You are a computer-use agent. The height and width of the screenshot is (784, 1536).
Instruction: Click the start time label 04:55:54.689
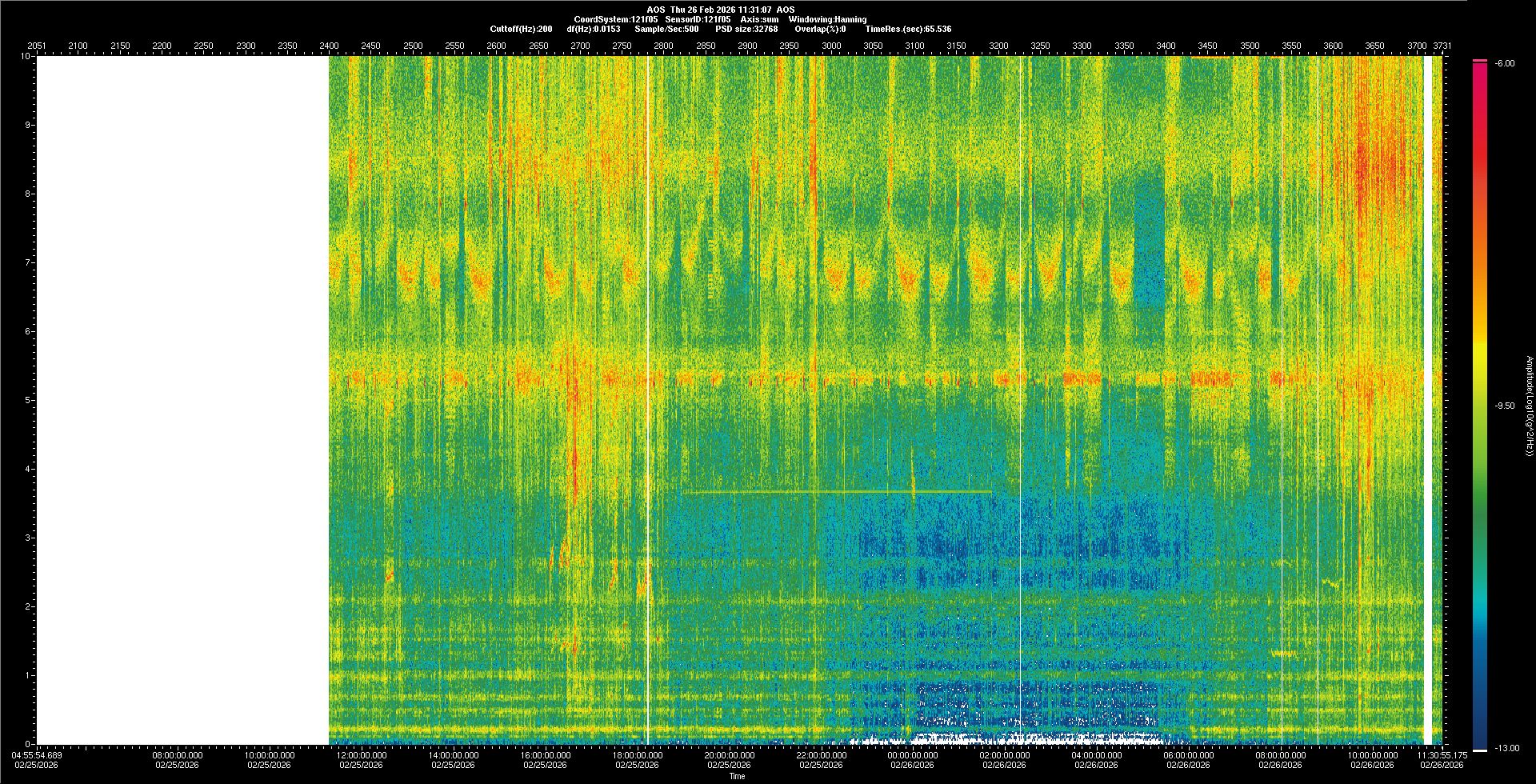click(37, 754)
